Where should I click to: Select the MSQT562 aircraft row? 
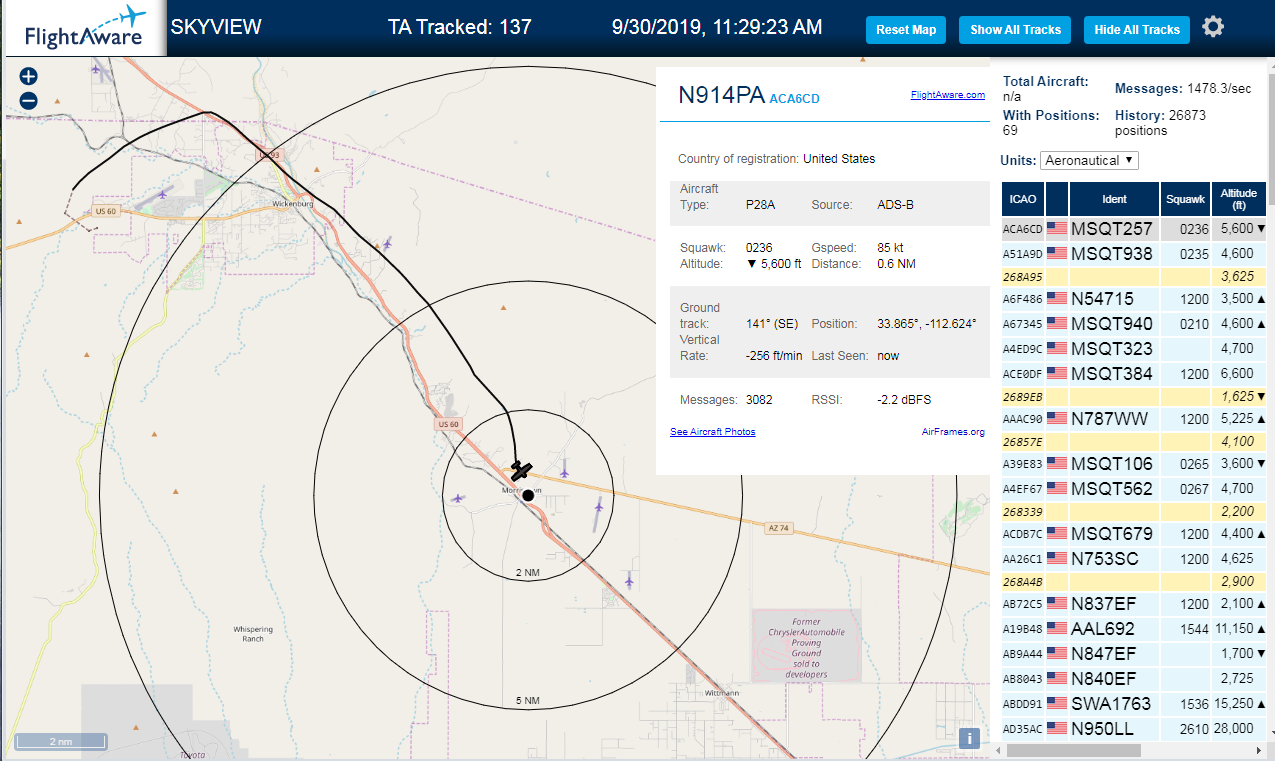(1134, 488)
